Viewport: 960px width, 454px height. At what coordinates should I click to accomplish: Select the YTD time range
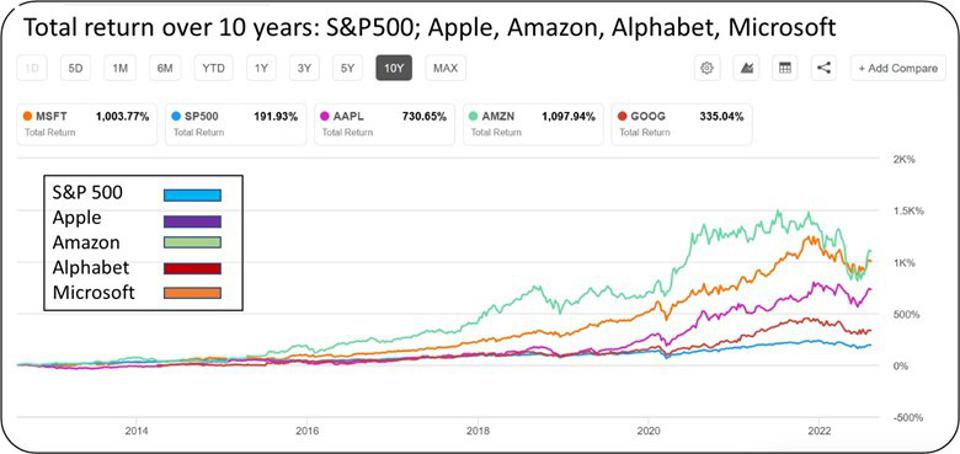(x=213, y=68)
